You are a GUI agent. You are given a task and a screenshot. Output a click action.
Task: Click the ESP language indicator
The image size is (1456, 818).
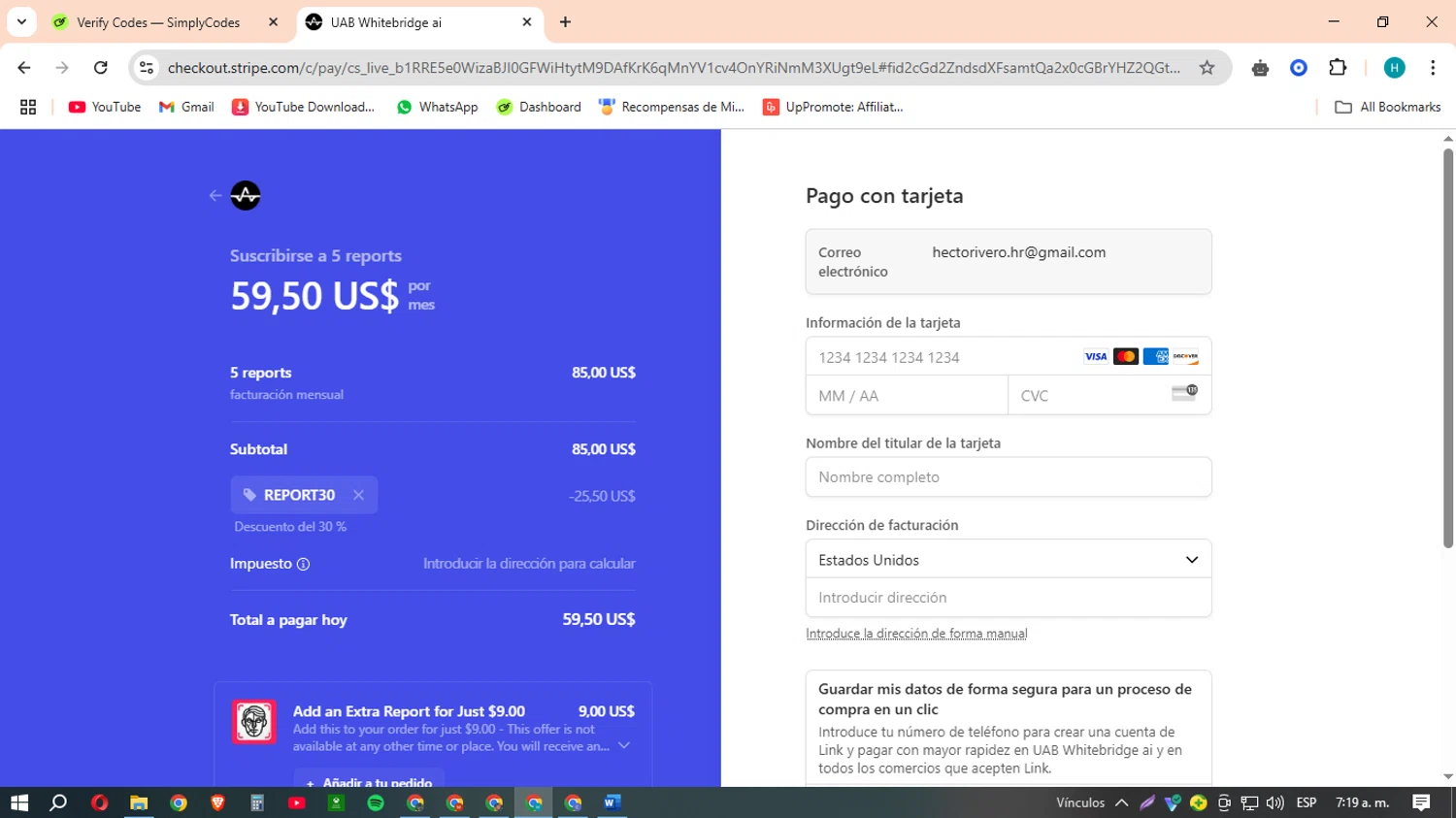coord(1307,802)
